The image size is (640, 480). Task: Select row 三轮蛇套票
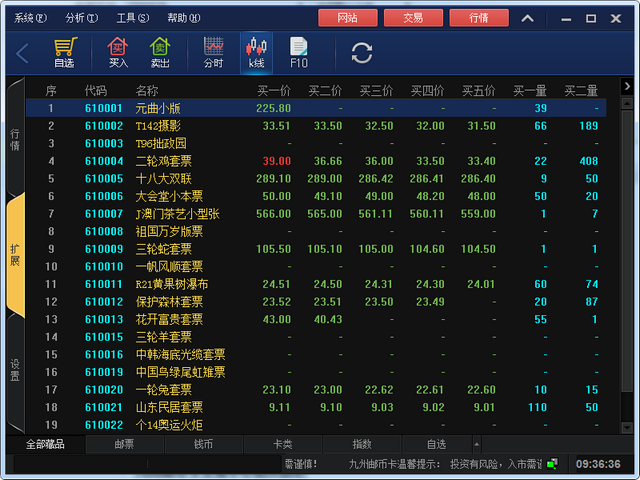316,249
